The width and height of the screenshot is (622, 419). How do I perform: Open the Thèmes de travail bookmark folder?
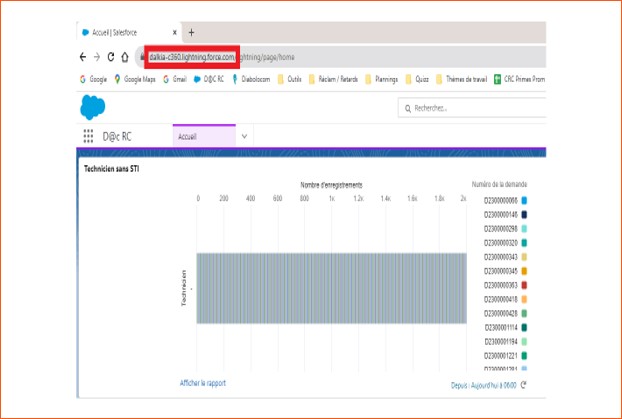(x=461, y=79)
